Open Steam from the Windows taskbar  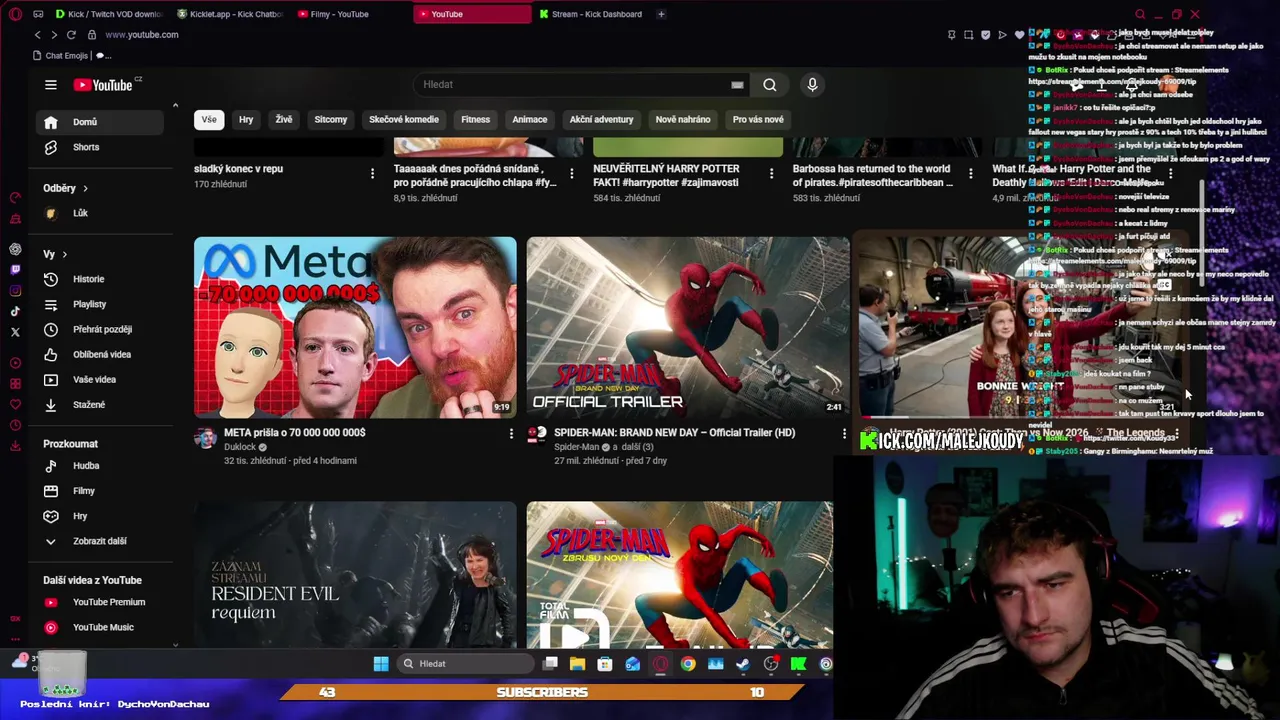click(x=743, y=664)
